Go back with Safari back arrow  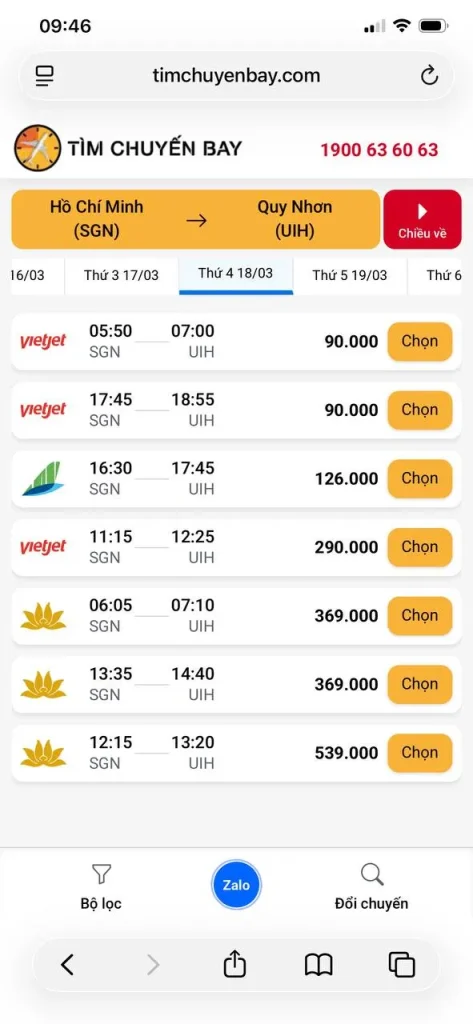[x=67, y=965]
